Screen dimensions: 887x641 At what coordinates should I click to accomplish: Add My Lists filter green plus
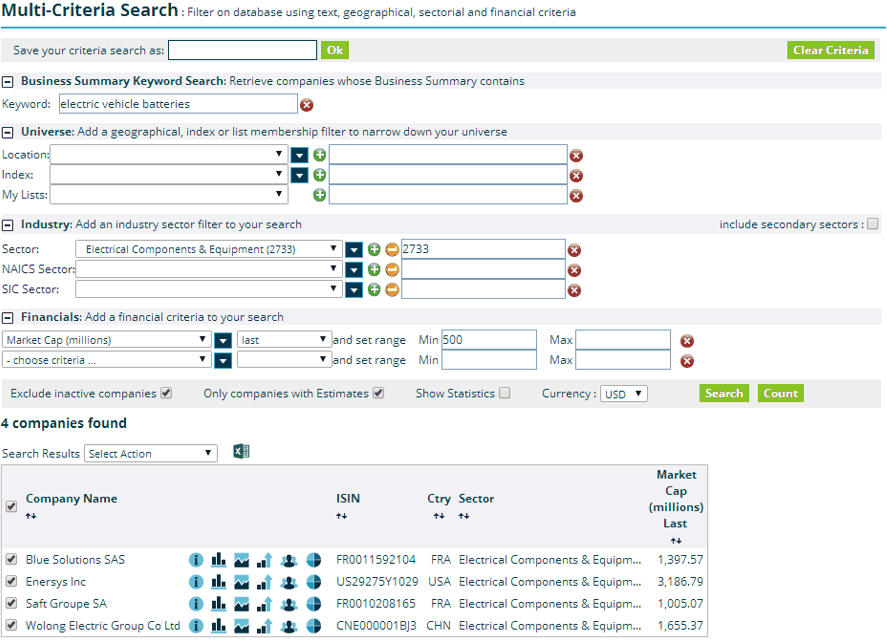(x=320, y=195)
